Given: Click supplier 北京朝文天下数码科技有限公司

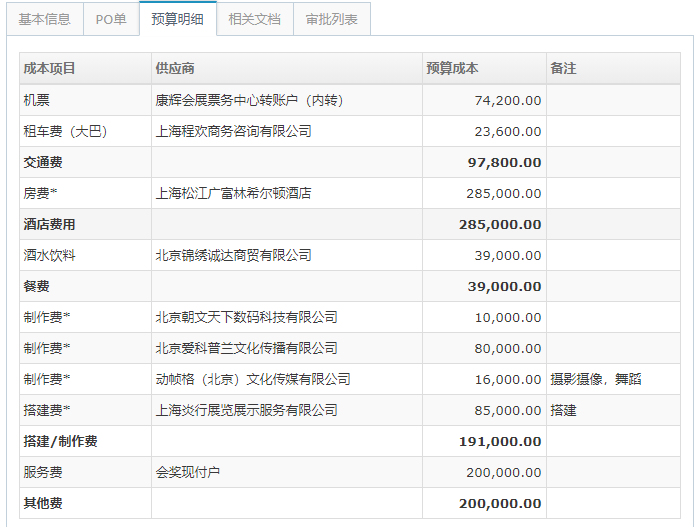Looking at the screenshot, I should click(246, 317).
